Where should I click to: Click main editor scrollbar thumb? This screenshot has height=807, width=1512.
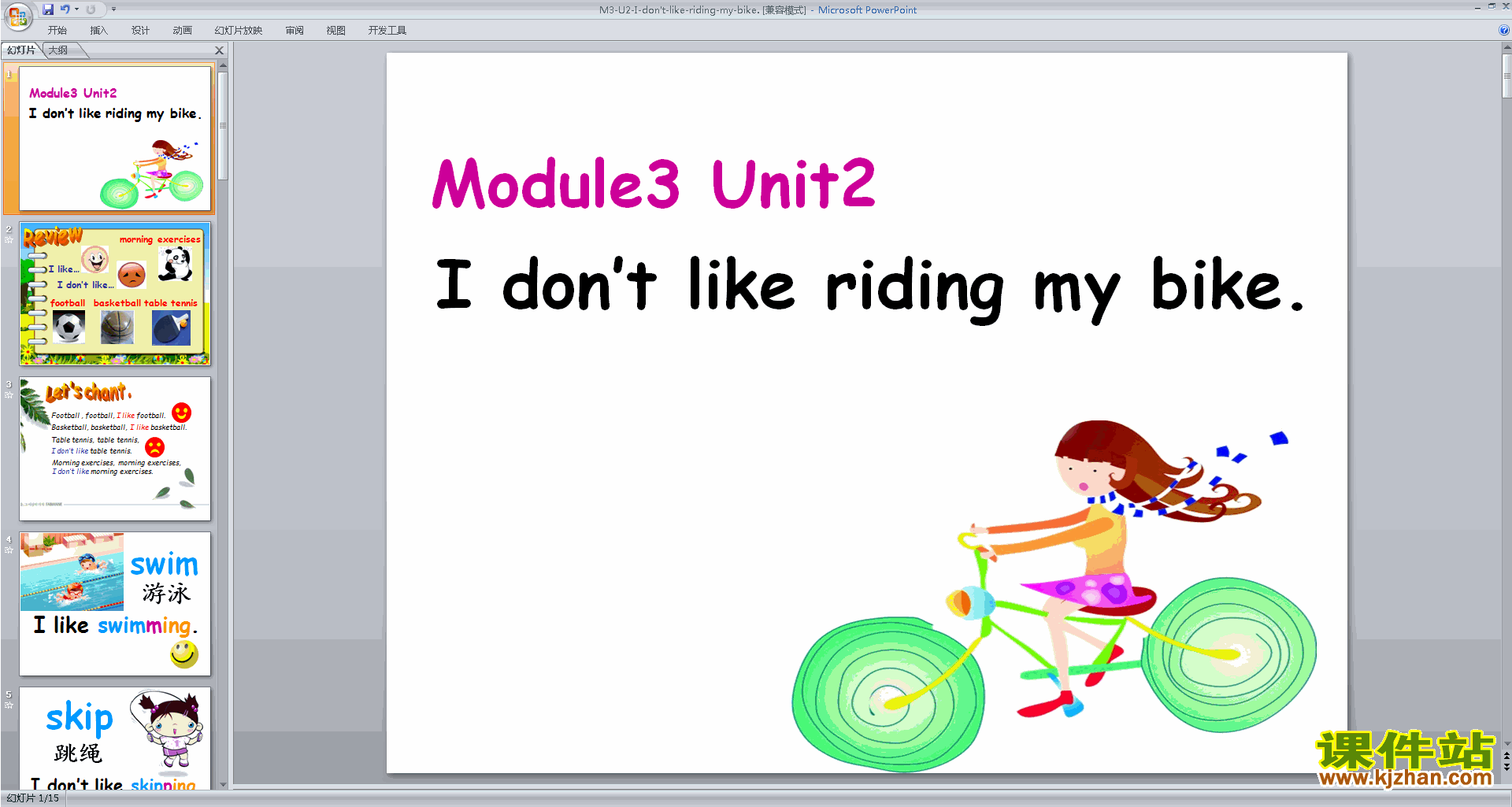pyautogui.click(x=1506, y=76)
